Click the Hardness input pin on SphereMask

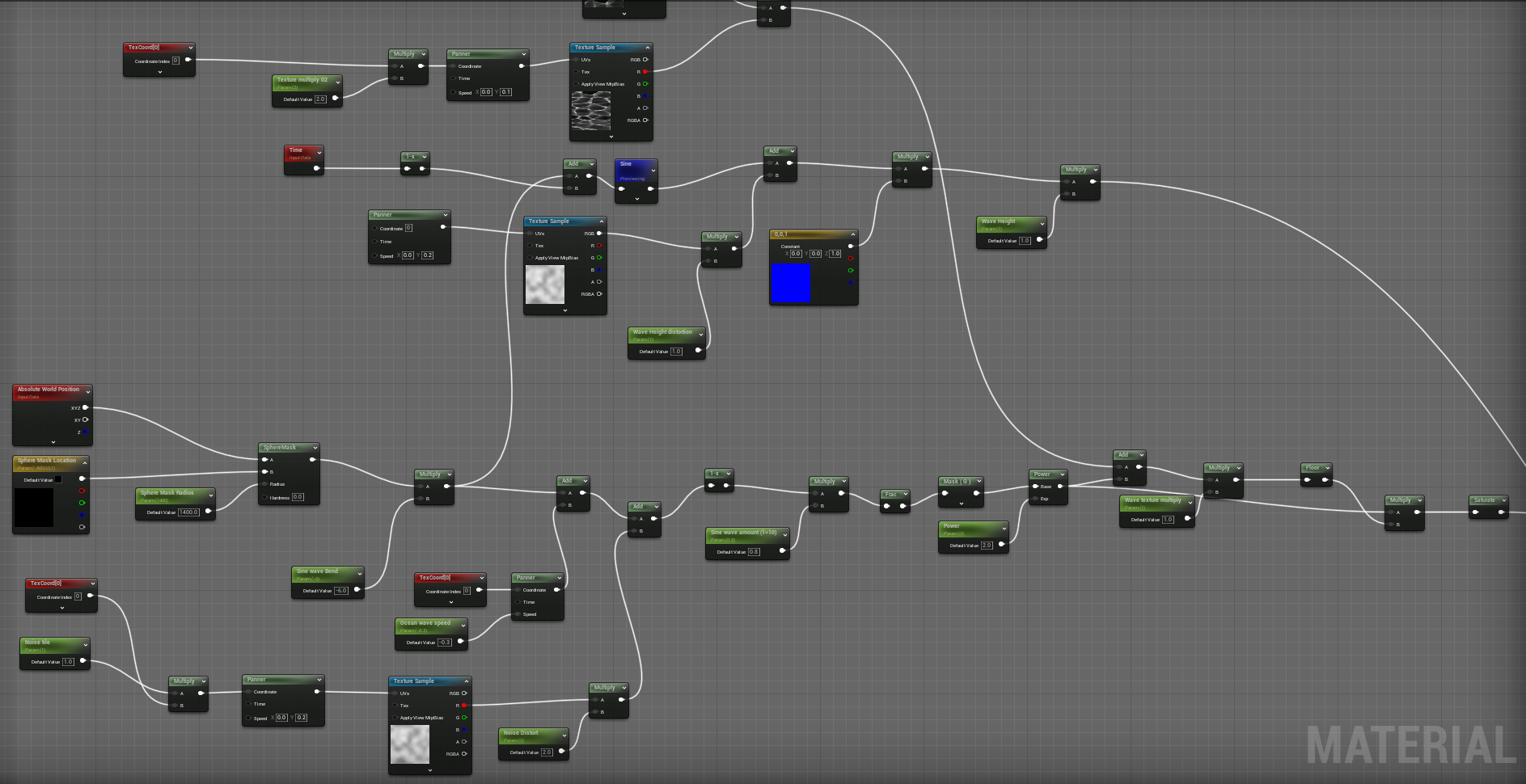coord(264,497)
